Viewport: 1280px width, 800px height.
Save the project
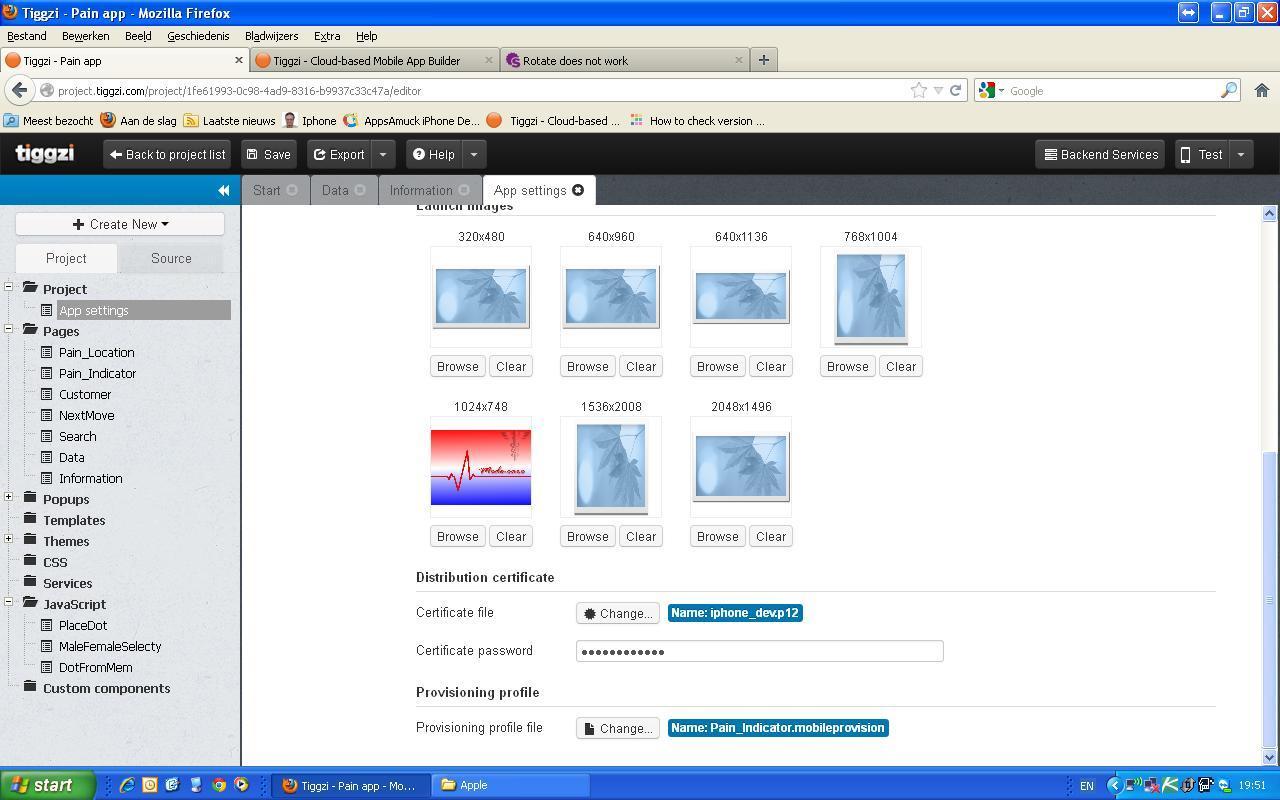click(x=268, y=155)
